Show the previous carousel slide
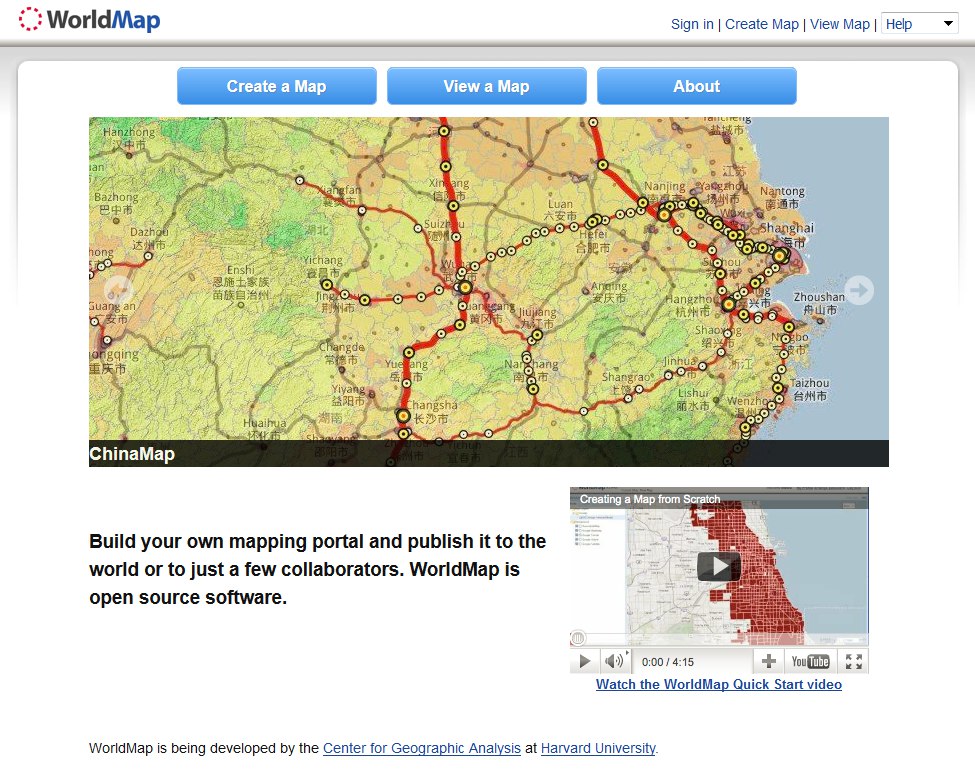975x777 pixels. pyautogui.click(x=118, y=290)
